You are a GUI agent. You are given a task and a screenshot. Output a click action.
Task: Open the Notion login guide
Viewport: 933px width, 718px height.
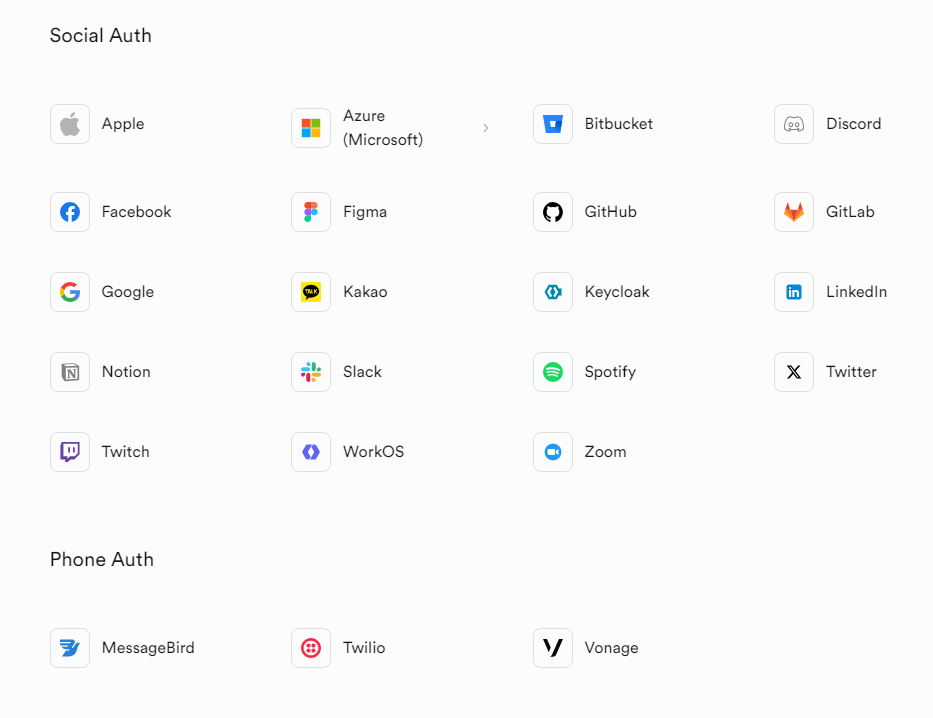[x=126, y=372]
